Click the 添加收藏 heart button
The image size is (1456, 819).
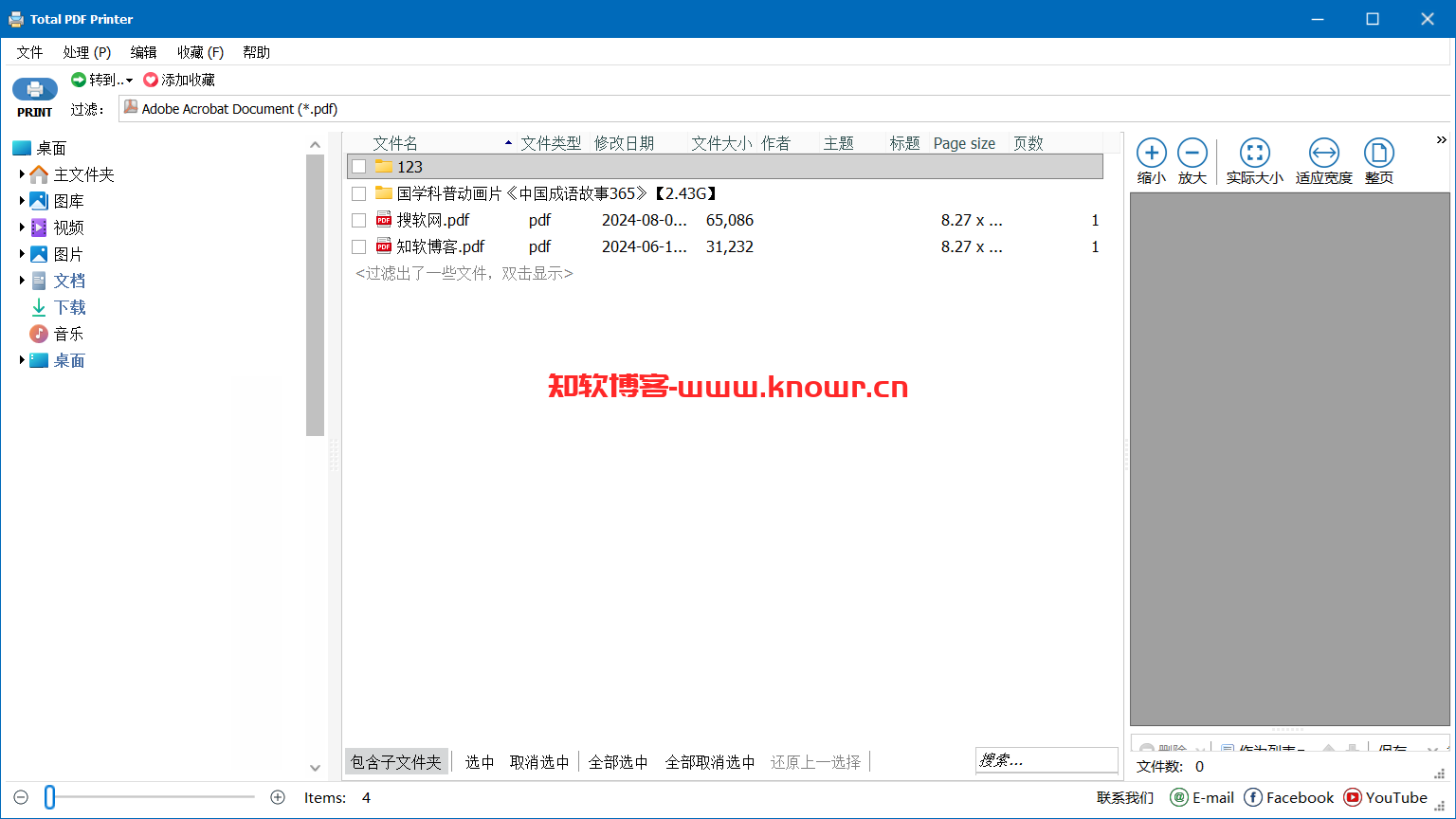click(x=179, y=80)
